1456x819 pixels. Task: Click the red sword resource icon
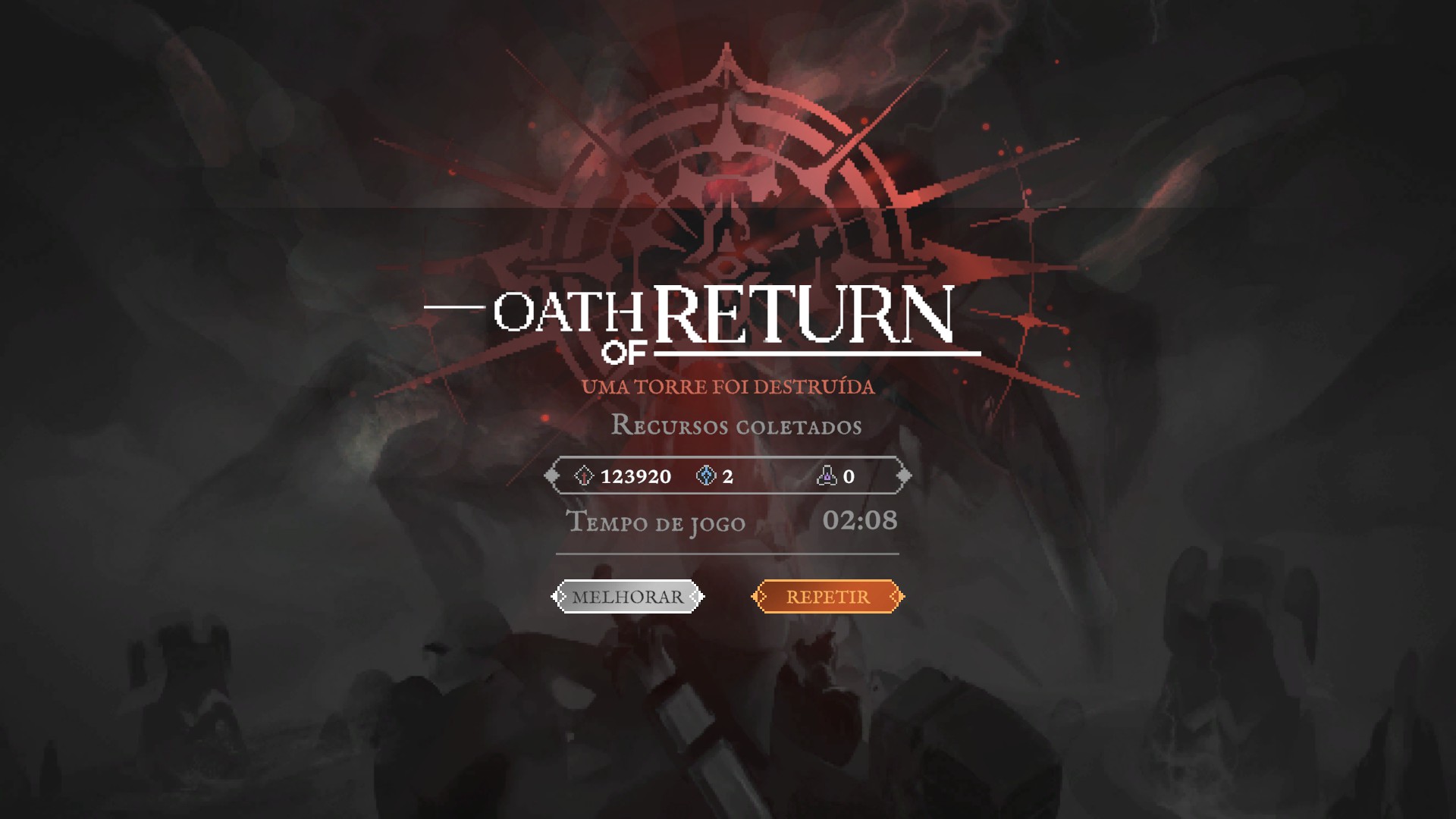584,476
